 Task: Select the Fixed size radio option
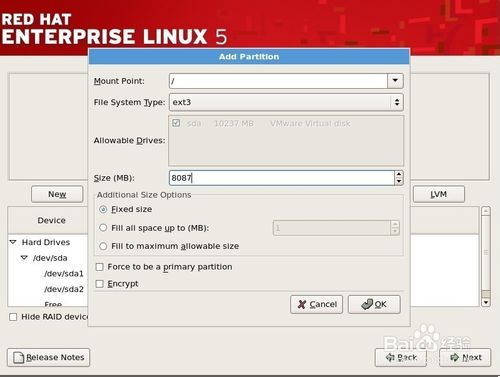(x=103, y=209)
